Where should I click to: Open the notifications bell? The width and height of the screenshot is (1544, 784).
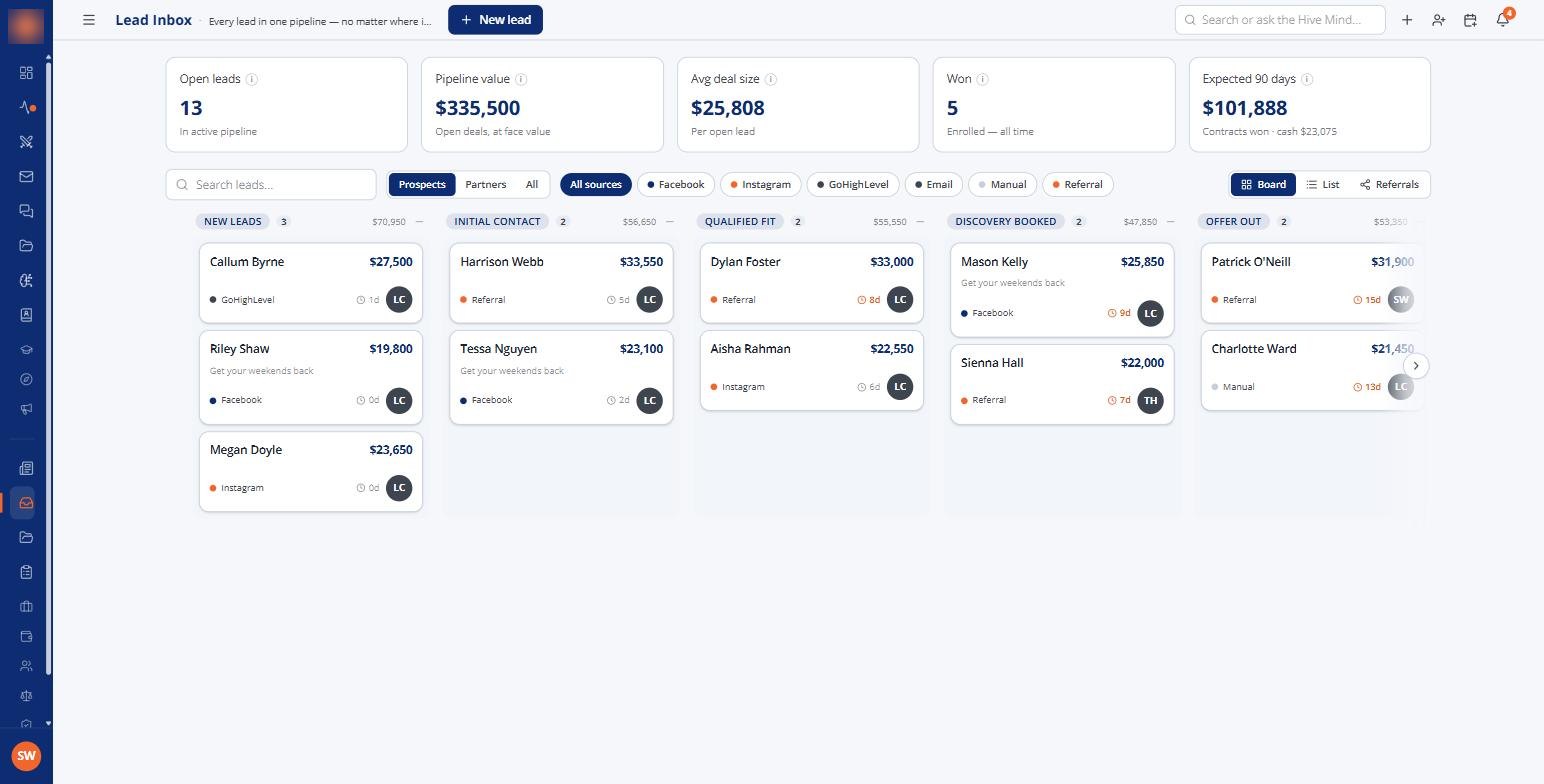pos(1502,20)
